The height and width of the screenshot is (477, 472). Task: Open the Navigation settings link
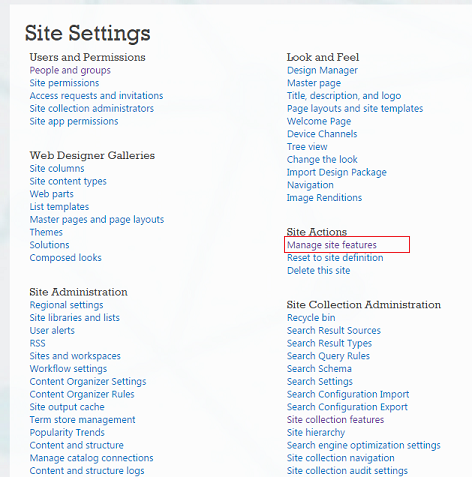[x=310, y=185]
